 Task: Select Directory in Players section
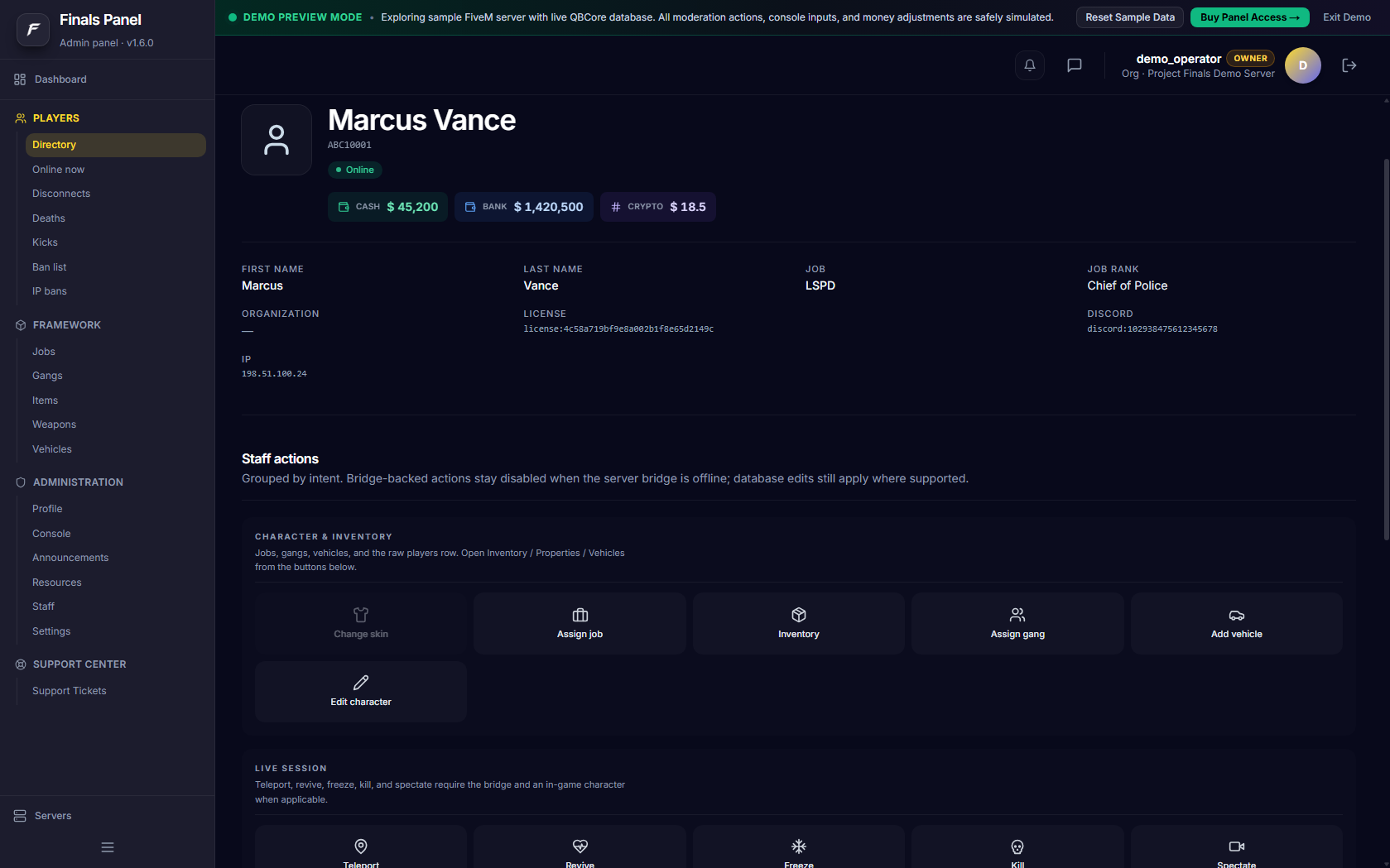(116, 145)
